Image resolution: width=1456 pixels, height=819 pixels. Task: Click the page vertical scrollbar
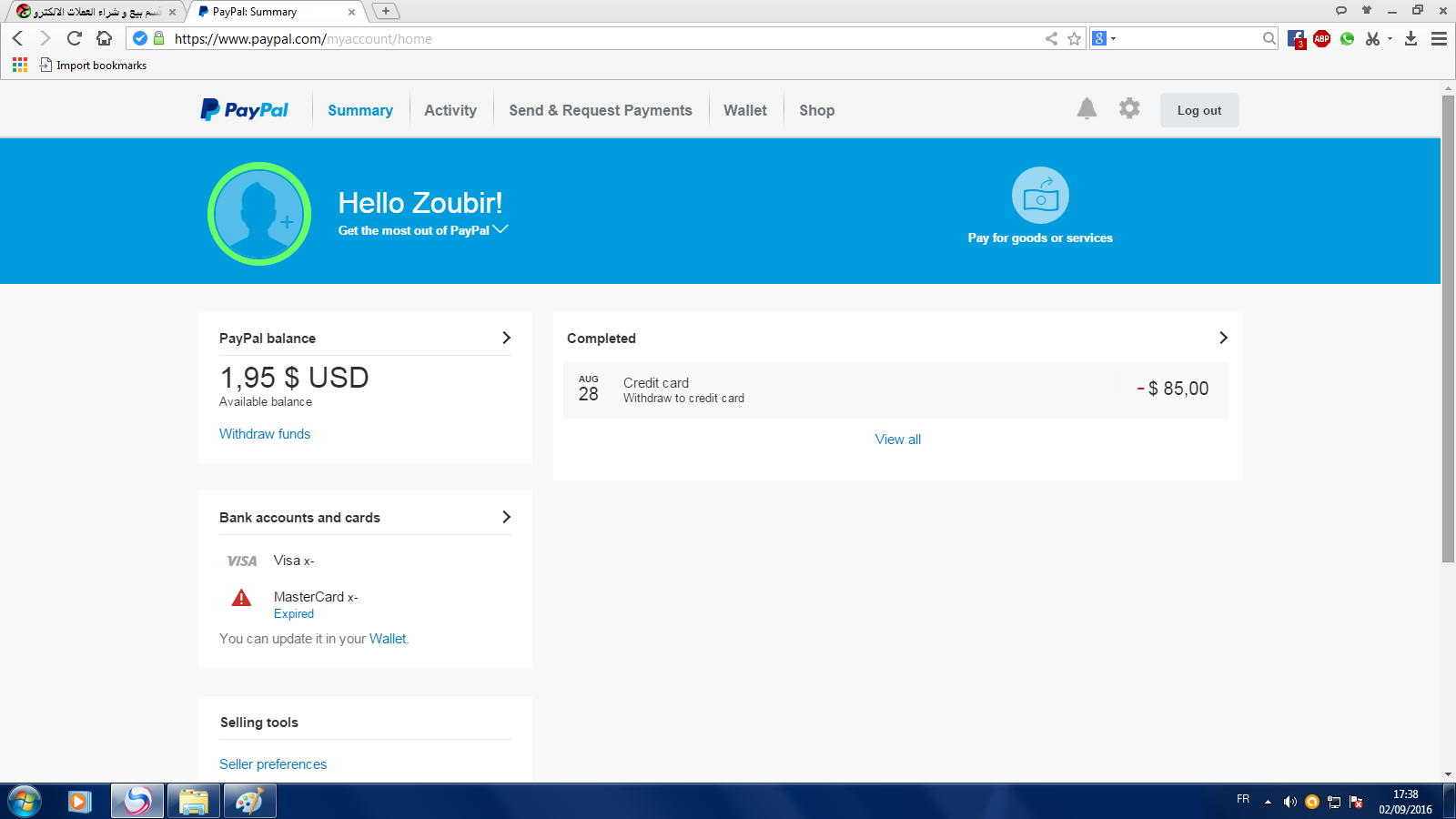[1448, 328]
